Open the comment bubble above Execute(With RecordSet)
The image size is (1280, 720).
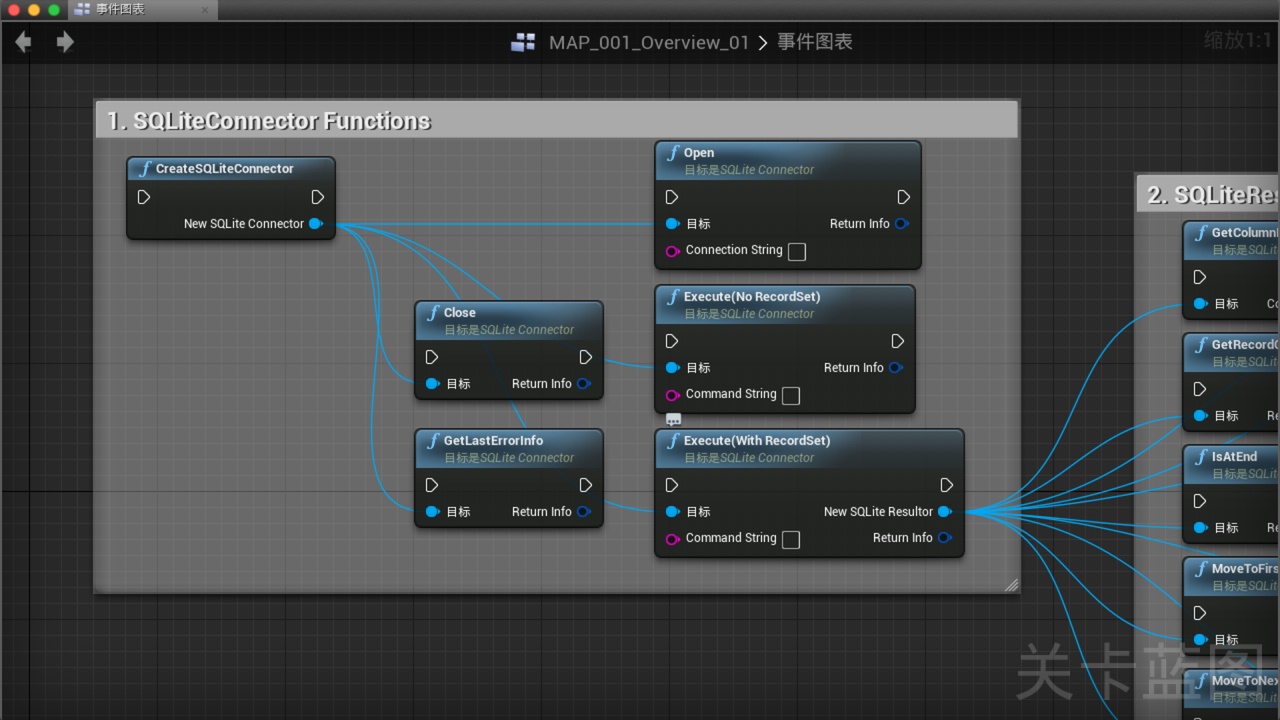coord(673,420)
